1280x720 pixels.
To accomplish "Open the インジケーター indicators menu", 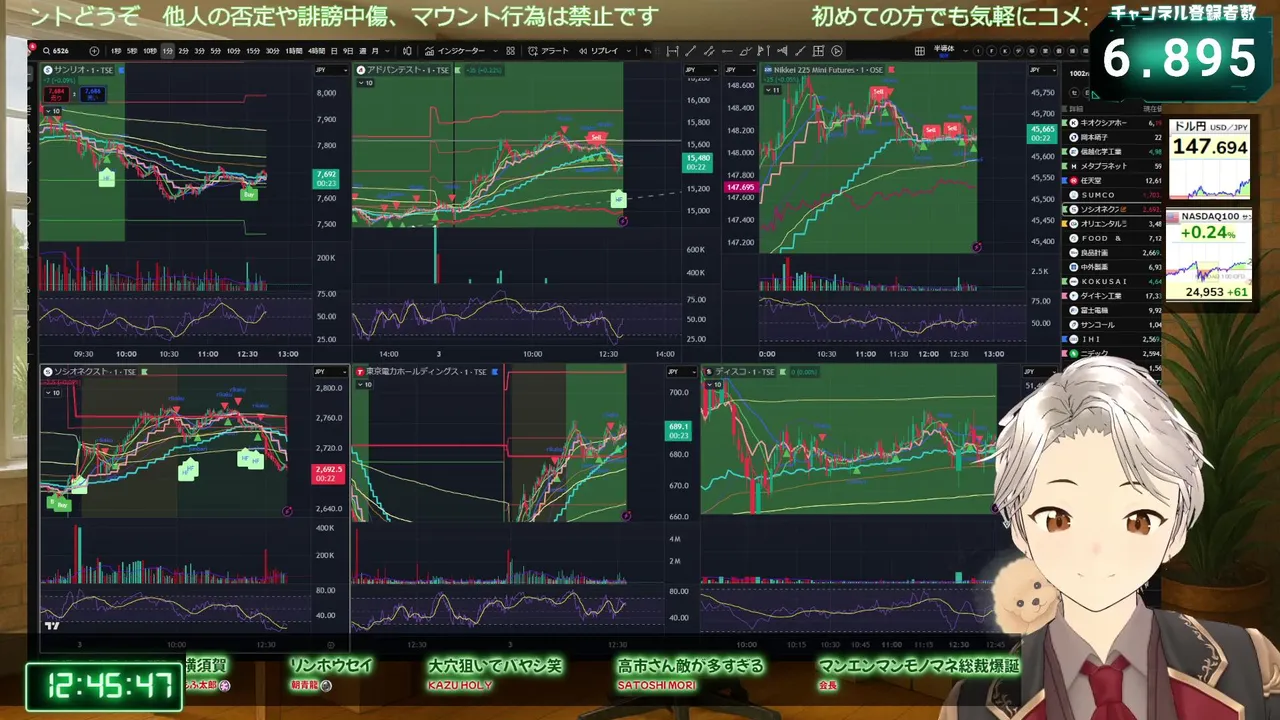I will 454,51.
